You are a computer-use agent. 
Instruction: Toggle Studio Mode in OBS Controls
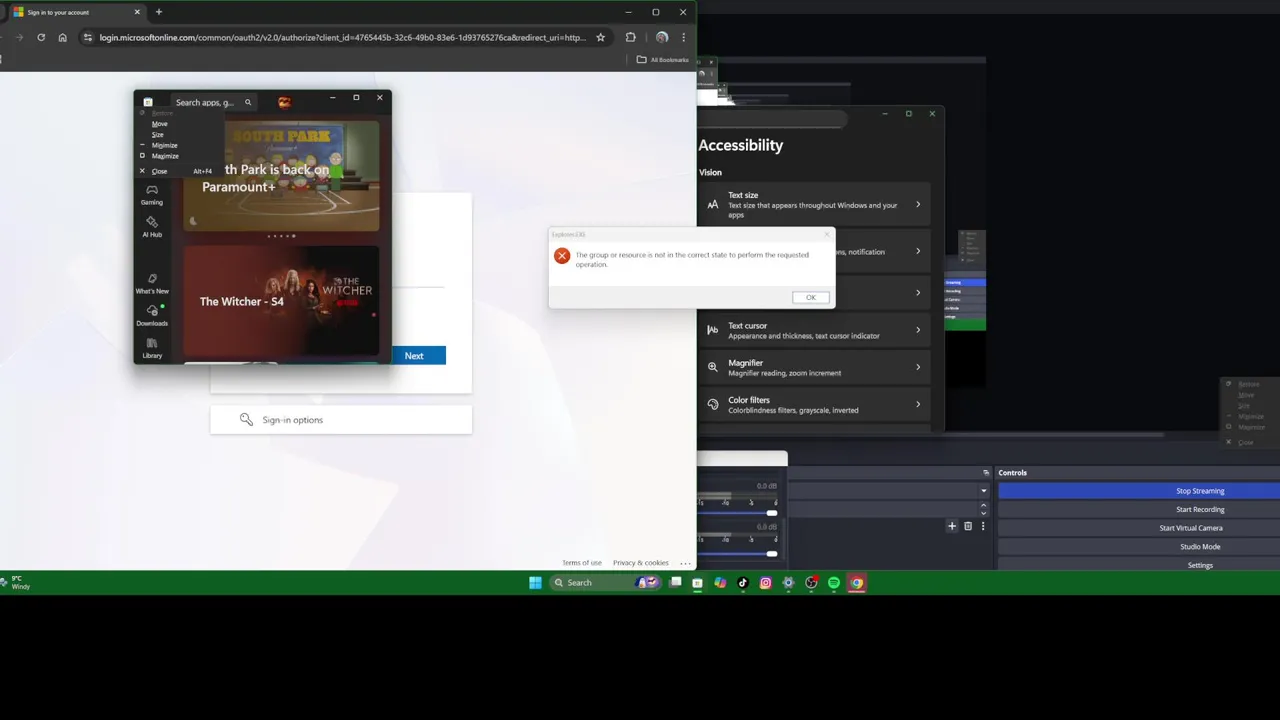[x=1139, y=547]
